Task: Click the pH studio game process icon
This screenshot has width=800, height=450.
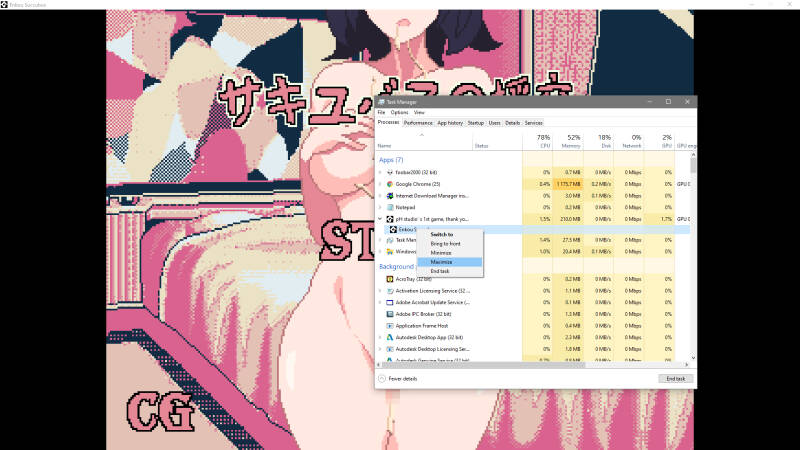Action: tap(390, 219)
